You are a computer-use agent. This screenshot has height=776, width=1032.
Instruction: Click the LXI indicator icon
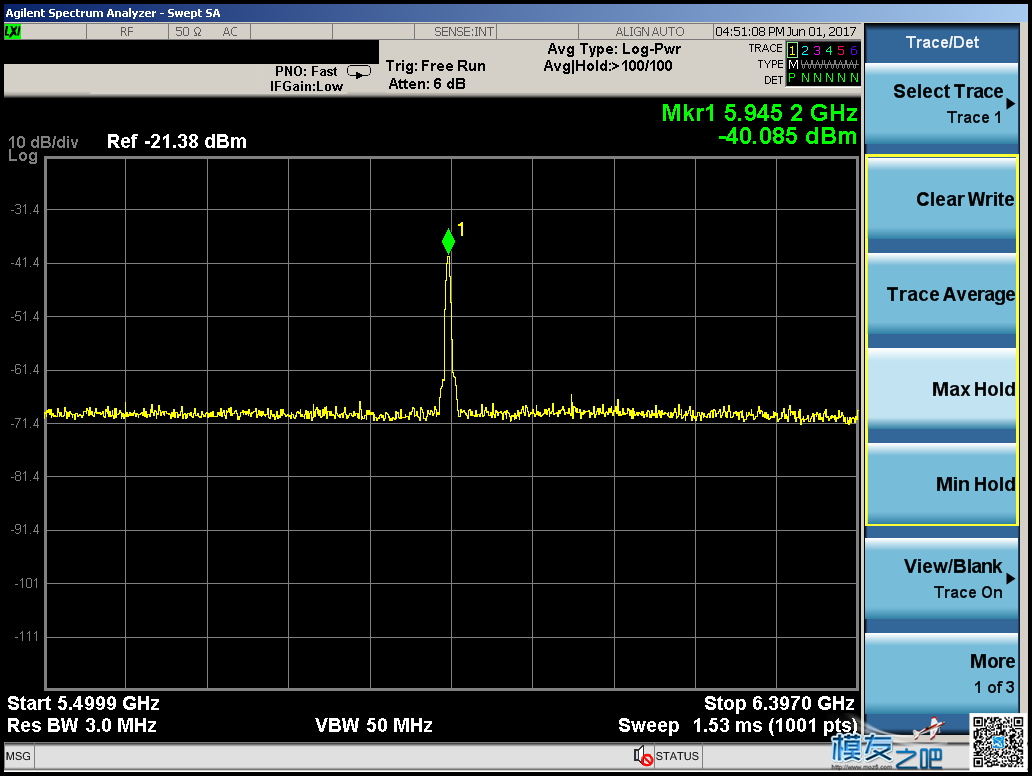[x=13, y=32]
